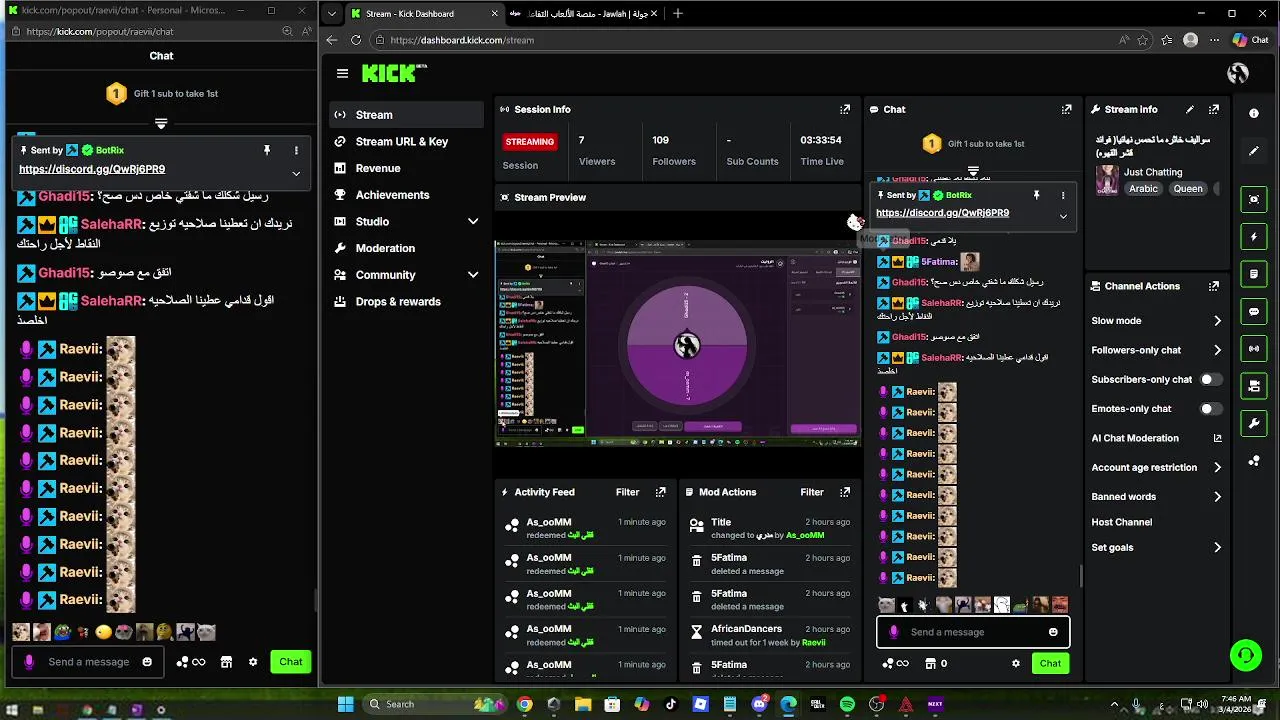Screen dimensions: 1280x720
Task: Open Host Channel action
Action: click(x=1122, y=522)
